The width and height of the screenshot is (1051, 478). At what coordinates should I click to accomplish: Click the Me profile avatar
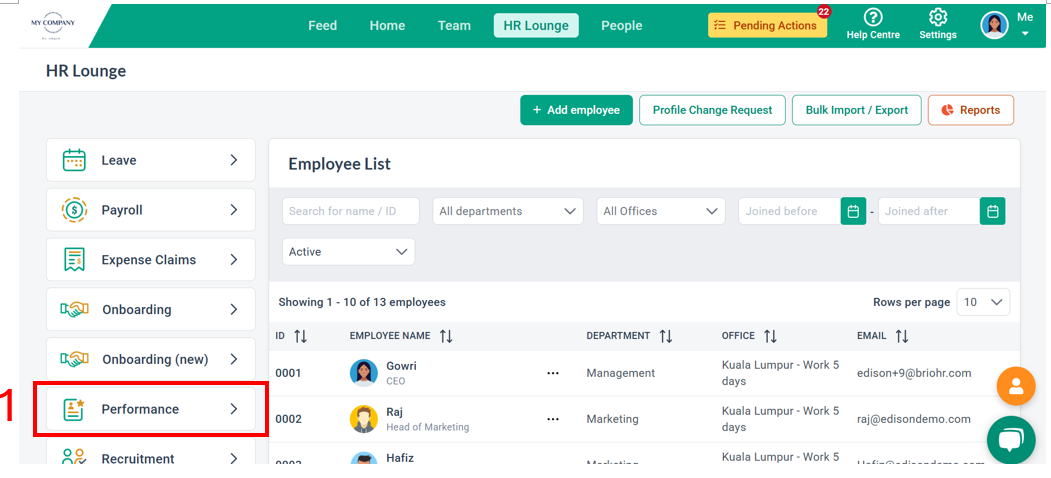point(994,25)
